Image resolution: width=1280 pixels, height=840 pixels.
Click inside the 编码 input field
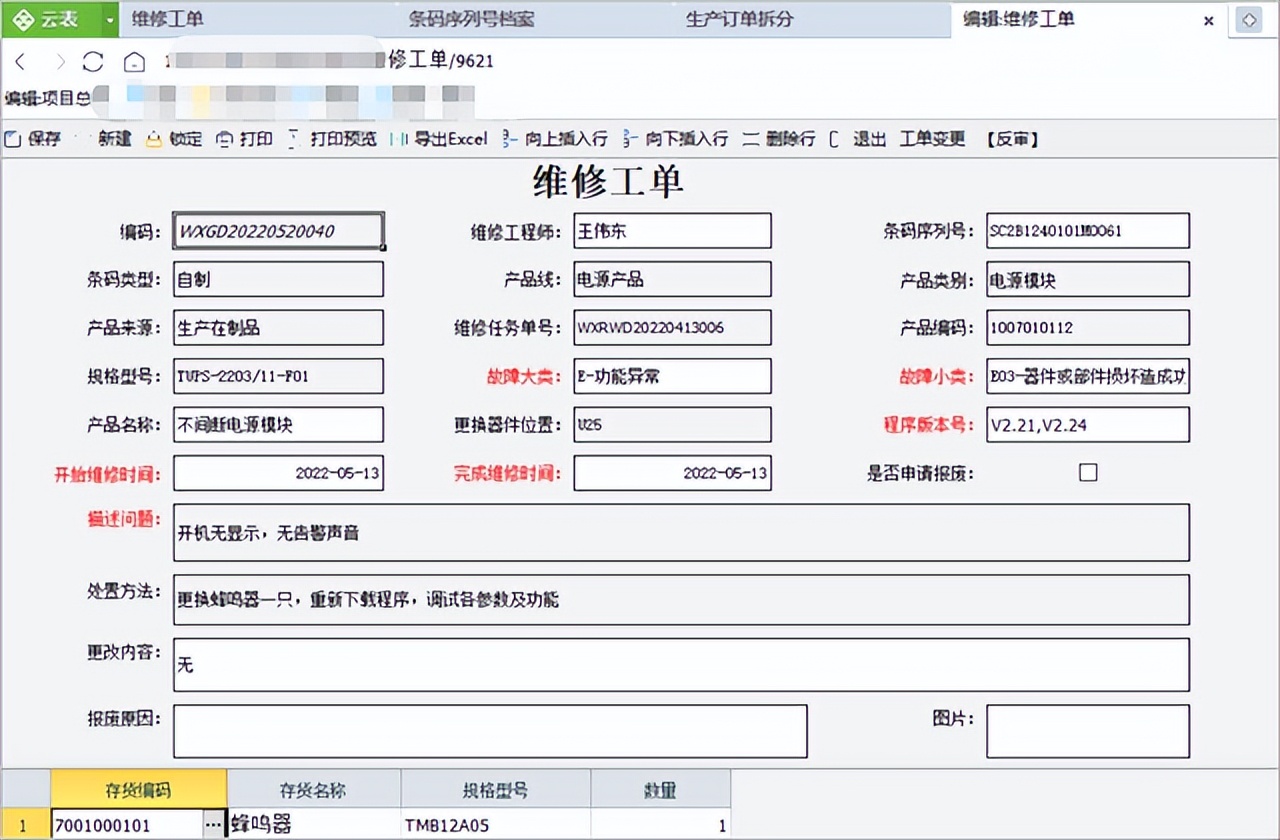point(277,230)
